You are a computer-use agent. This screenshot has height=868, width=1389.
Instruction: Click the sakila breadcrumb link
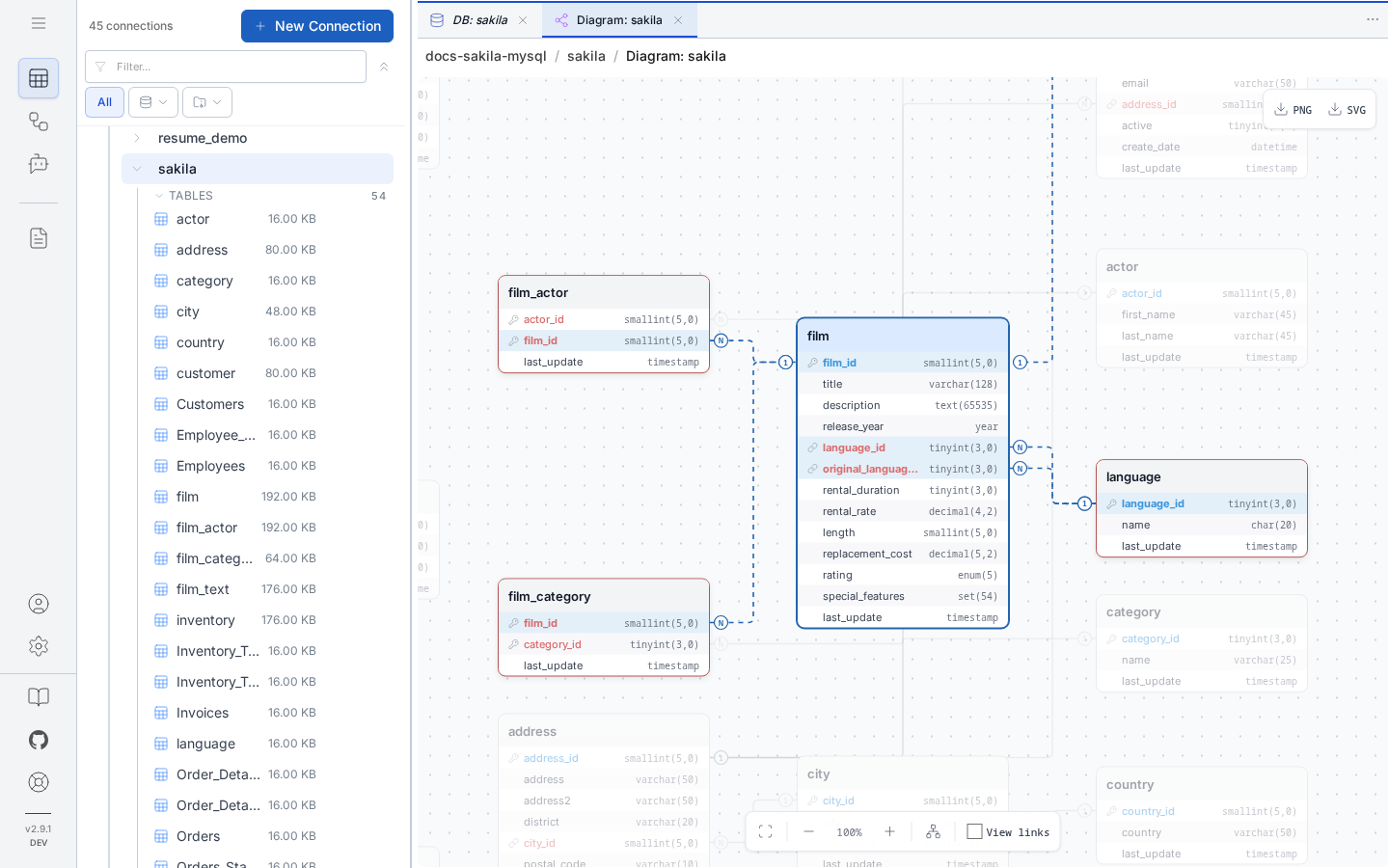click(586, 56)
